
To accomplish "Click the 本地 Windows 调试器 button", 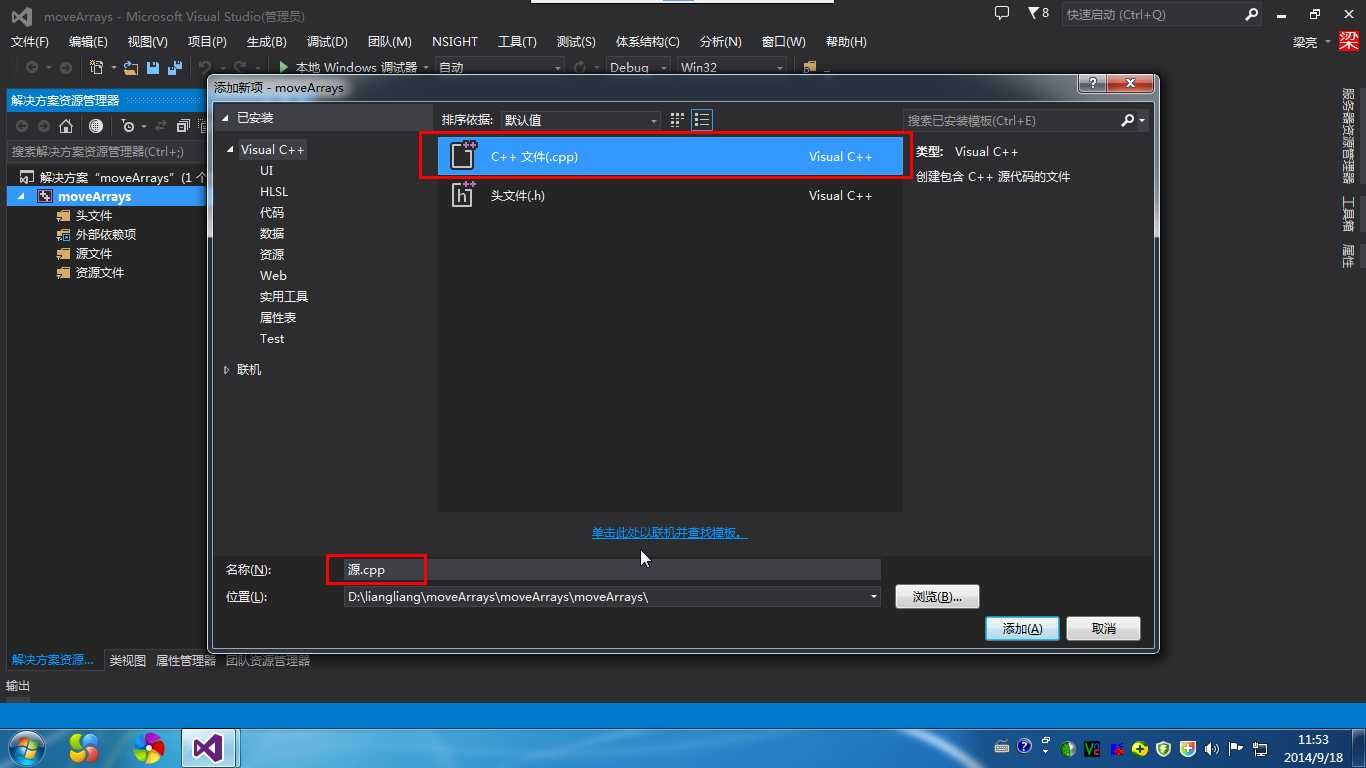I will pos(349,67).
